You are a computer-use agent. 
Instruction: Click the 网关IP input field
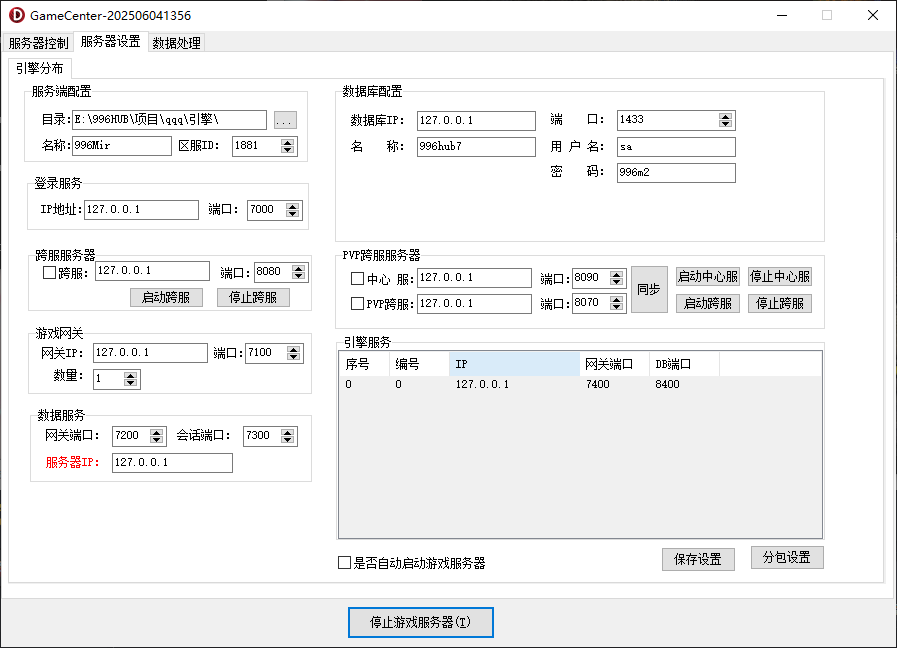point(150,353)
